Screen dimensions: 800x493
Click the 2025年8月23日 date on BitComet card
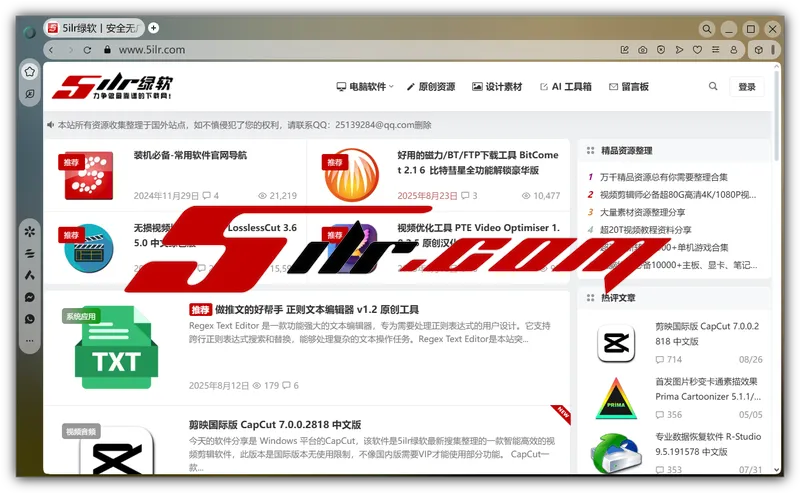point(427,195)
